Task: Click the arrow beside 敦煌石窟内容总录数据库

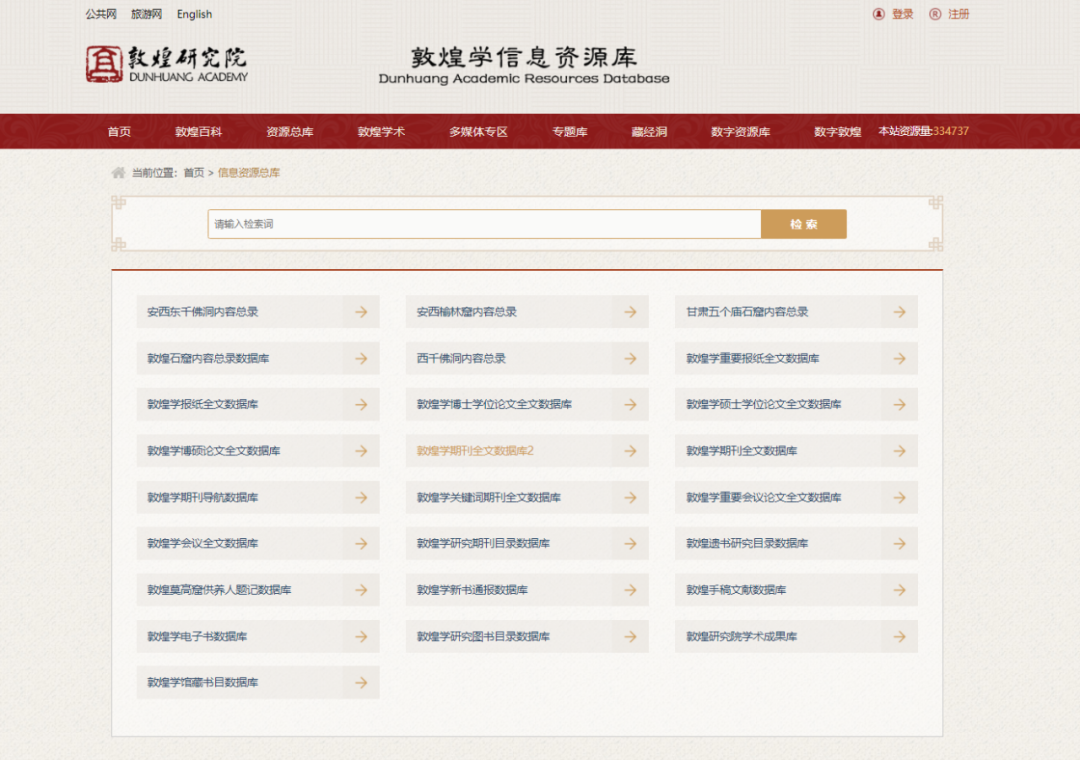Action: 361,358
